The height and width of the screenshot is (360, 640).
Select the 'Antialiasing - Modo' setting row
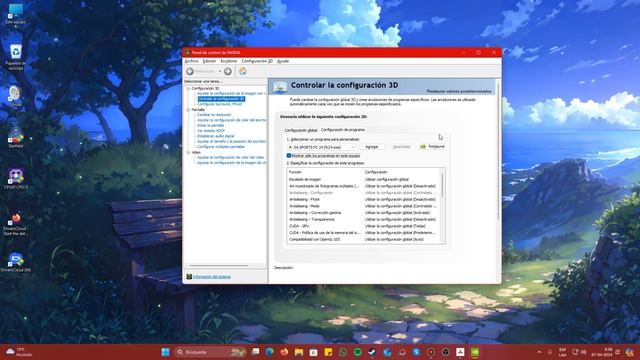coord(363,206)
